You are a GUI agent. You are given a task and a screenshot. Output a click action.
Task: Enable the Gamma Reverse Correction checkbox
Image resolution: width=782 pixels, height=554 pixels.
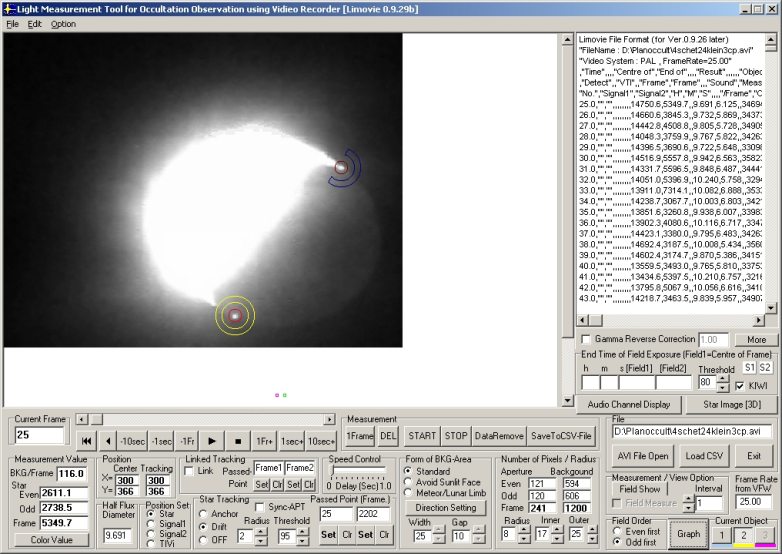tap(586, 340)
